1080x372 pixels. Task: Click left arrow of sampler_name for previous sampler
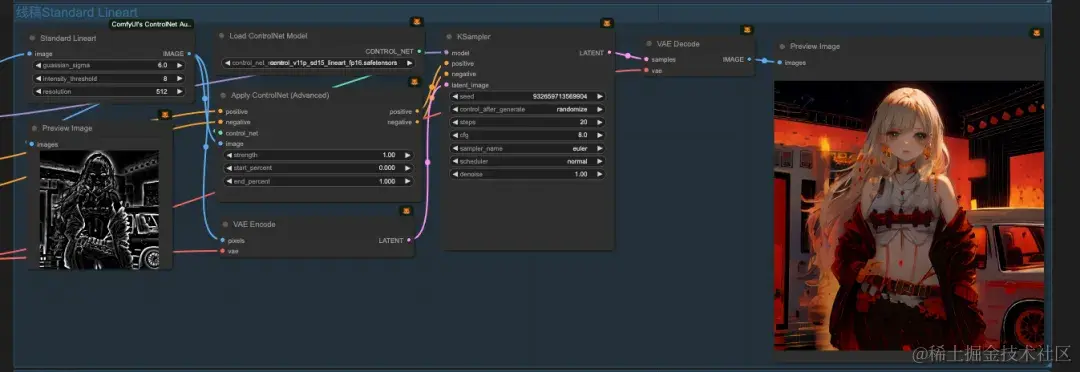tap(456, 148)
